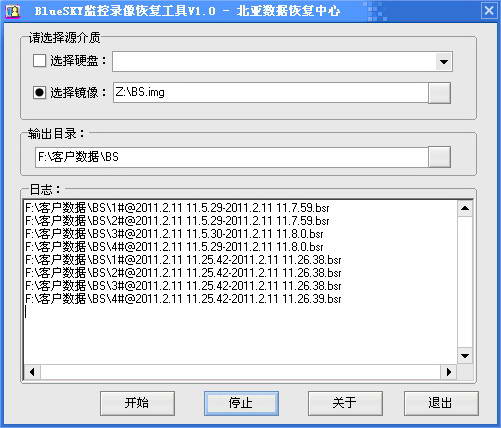Click the 退出 button
Screen dimensions: 501x428
click(x=441, y=403)
